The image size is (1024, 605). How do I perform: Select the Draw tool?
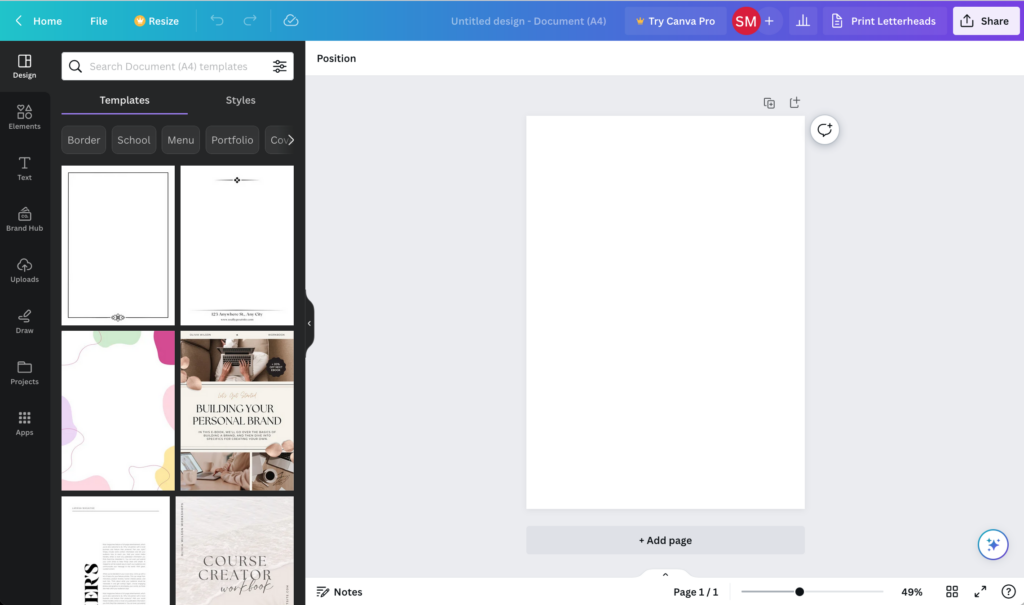(24, 321)
